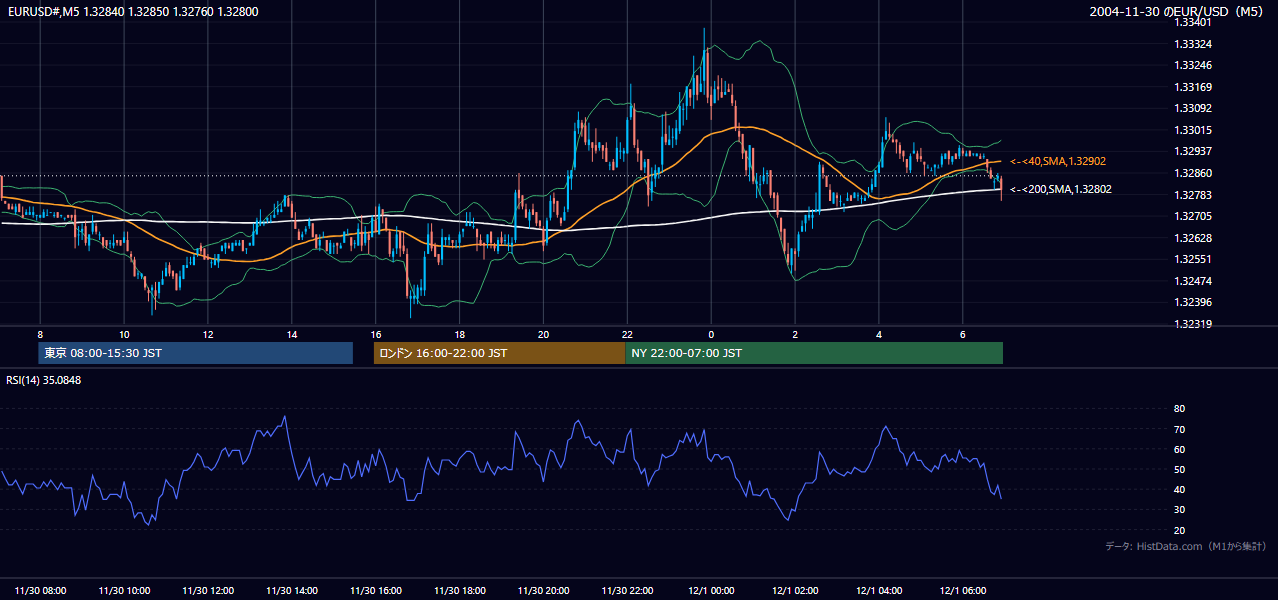Click the hour label 4 under the price chart
Viewport: 1278px width, 600px height.
point(879,334)
